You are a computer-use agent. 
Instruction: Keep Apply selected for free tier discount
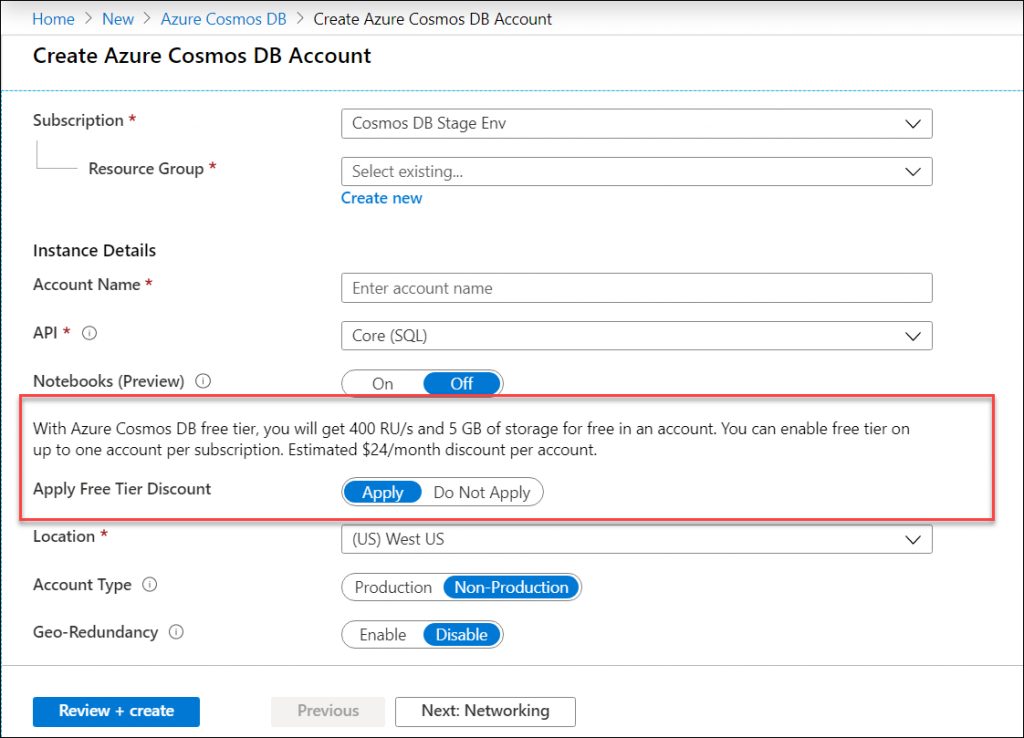click(382, 492)
